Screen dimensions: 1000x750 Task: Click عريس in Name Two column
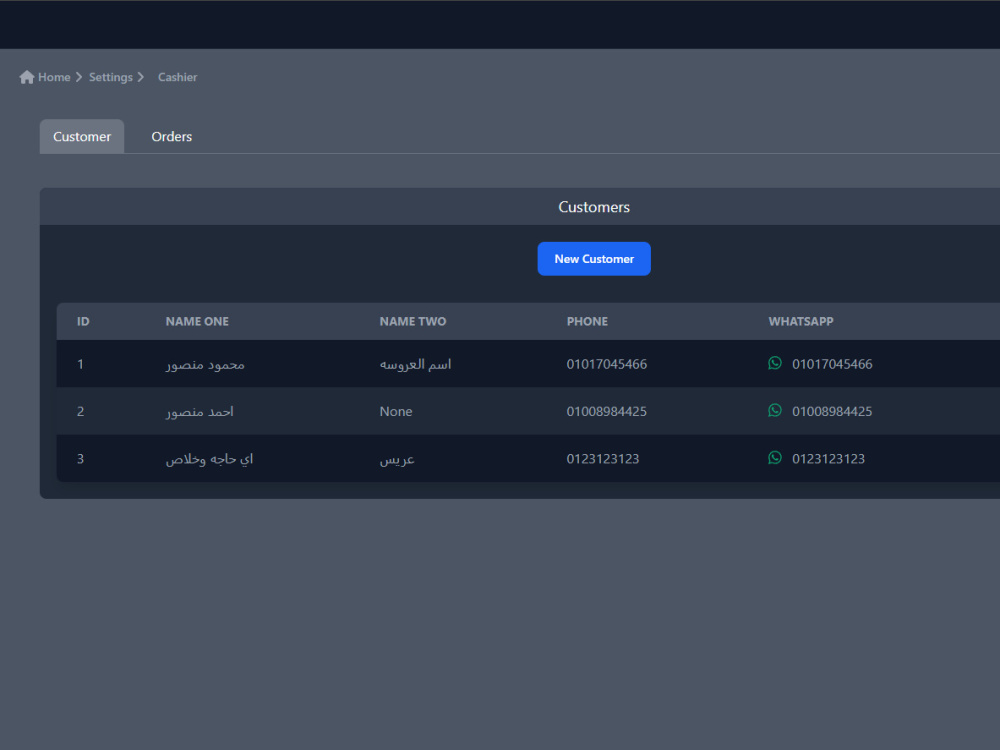pyautogui.click(x=397, y=459)
